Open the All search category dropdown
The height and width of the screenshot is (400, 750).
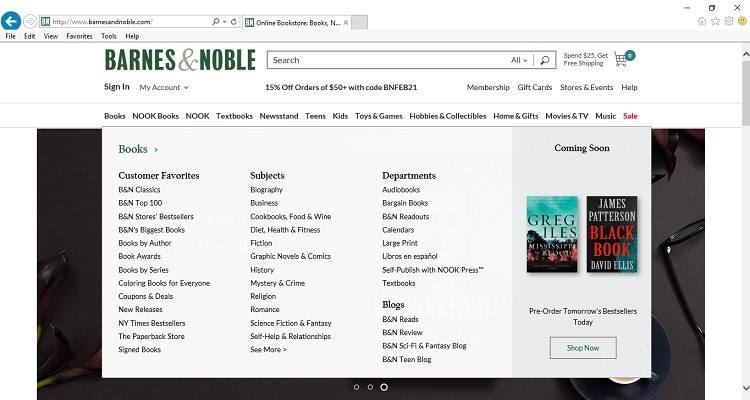click(519, 60)
